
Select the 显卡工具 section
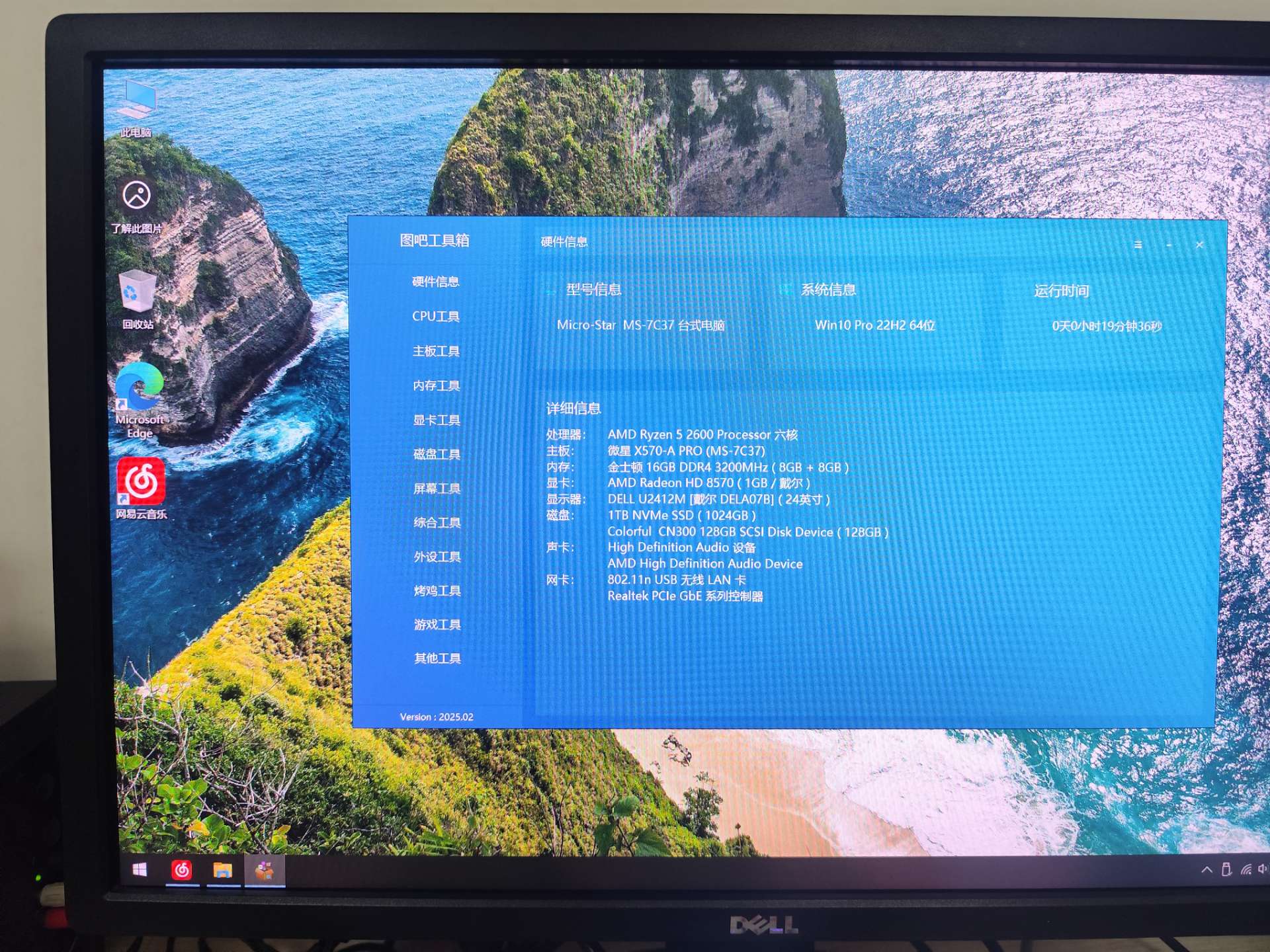pyautogui.click(x=437, y=420)
